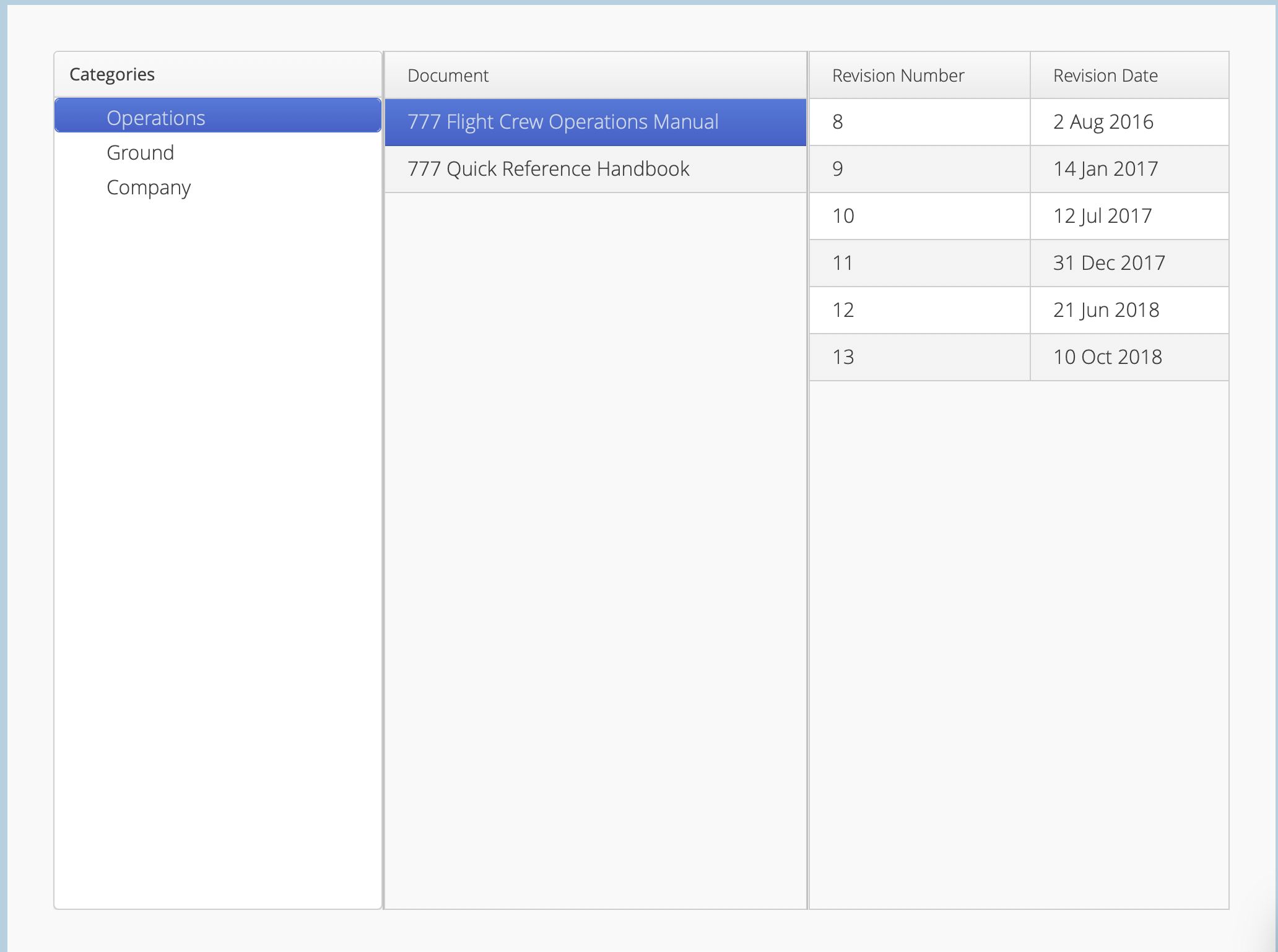Open the Company category
The width and height of the screenshot is (1278, 952).
point(149,188)
